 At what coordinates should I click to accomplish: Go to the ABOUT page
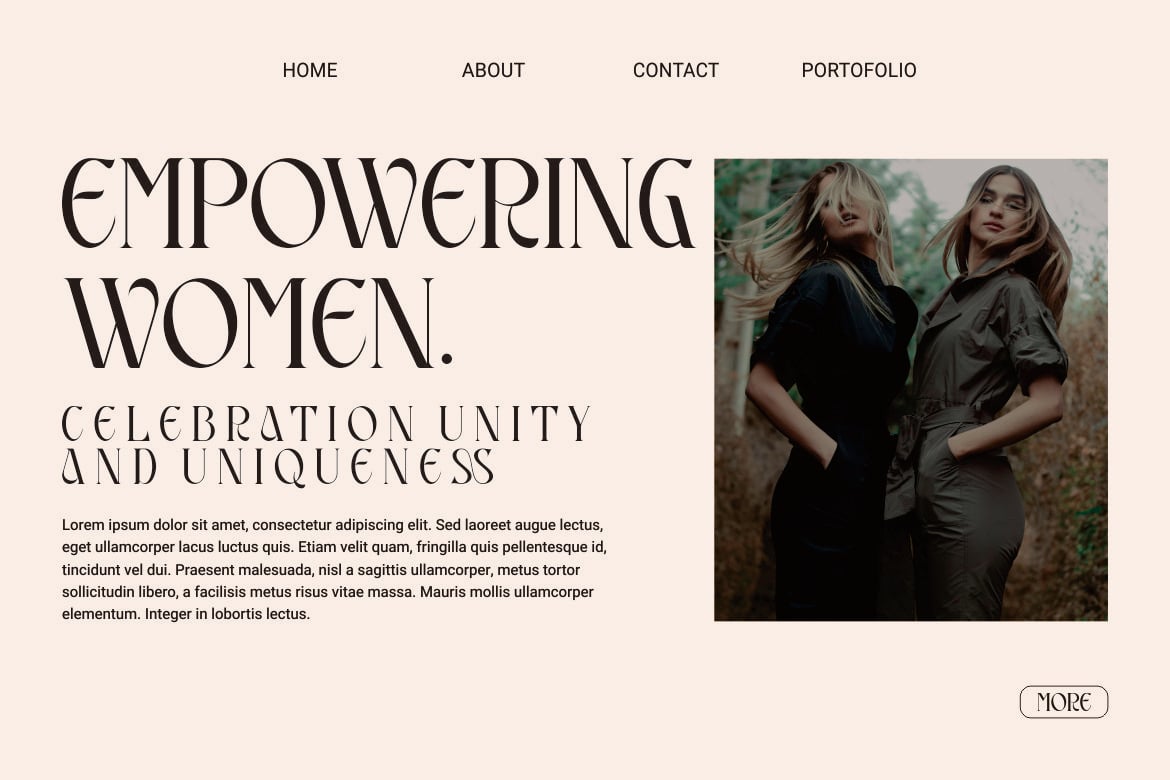point(493,70)
